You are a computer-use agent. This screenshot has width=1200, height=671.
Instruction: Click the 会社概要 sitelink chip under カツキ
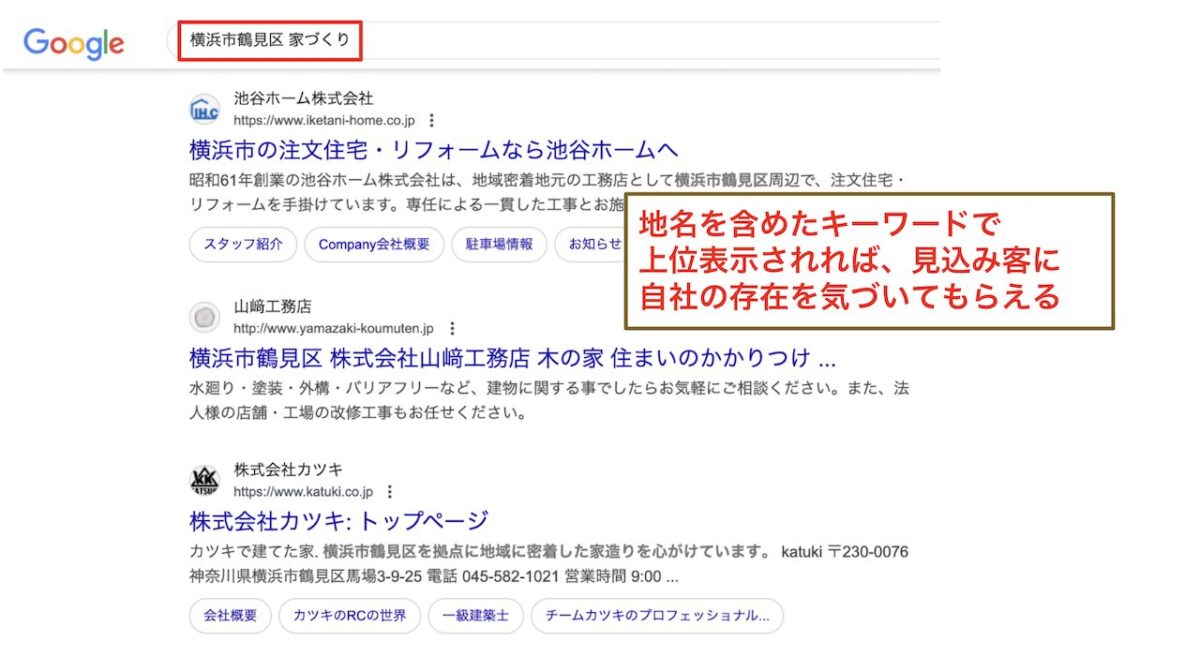coord(230,616)
